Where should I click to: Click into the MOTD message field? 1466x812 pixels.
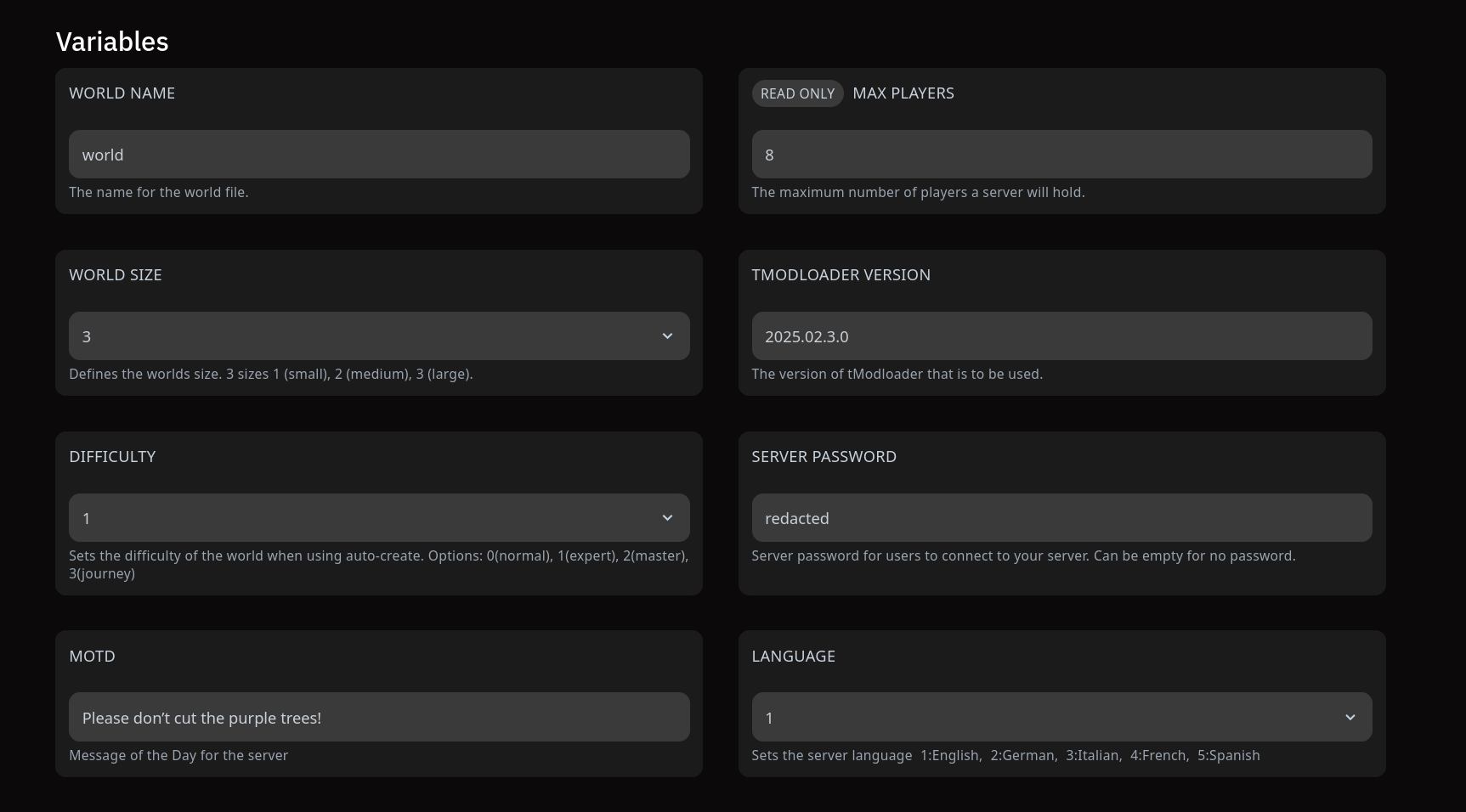[x=378, y=718]
